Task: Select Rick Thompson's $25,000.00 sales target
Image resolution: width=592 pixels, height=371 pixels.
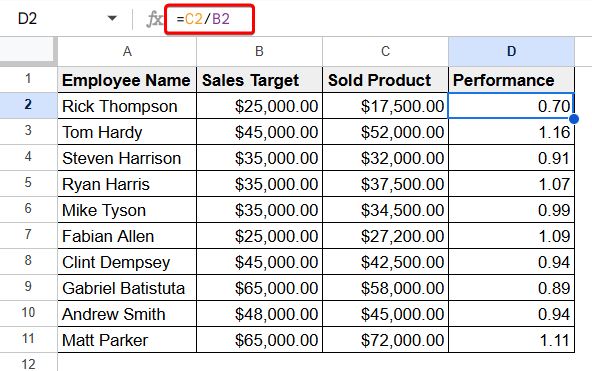Action: click(259, 106)
